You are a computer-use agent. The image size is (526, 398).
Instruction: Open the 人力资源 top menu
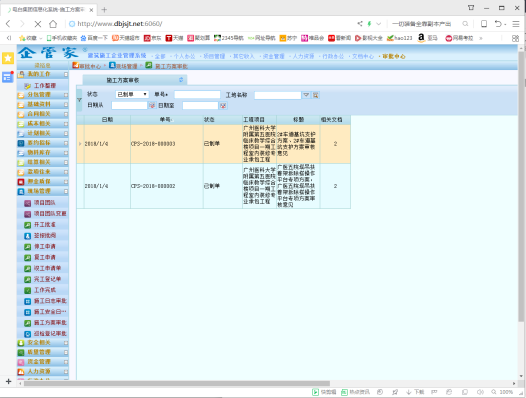303,56
